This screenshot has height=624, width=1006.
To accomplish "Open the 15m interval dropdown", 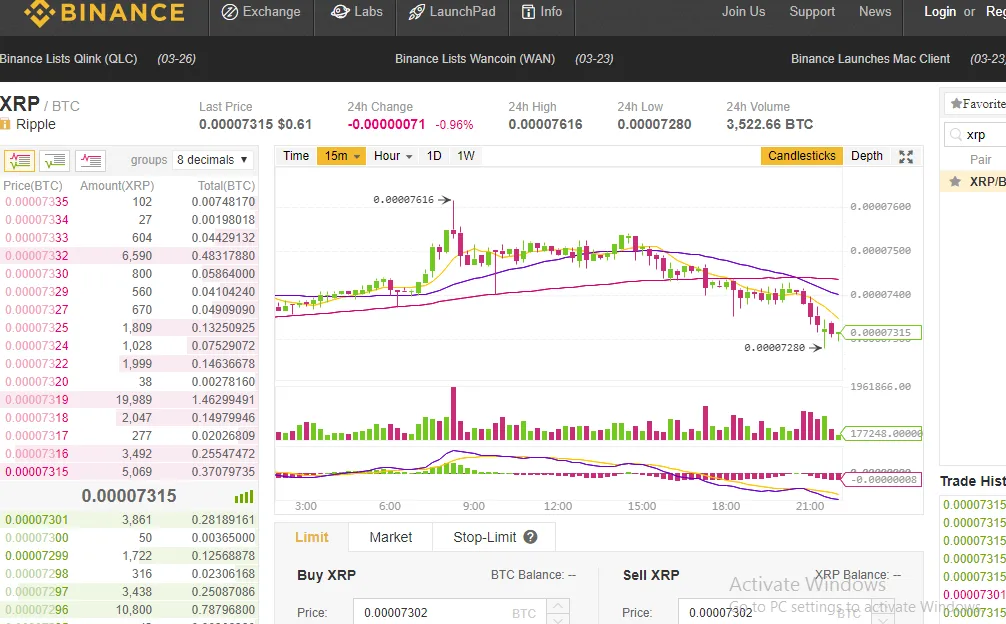I will coord(341,156).
